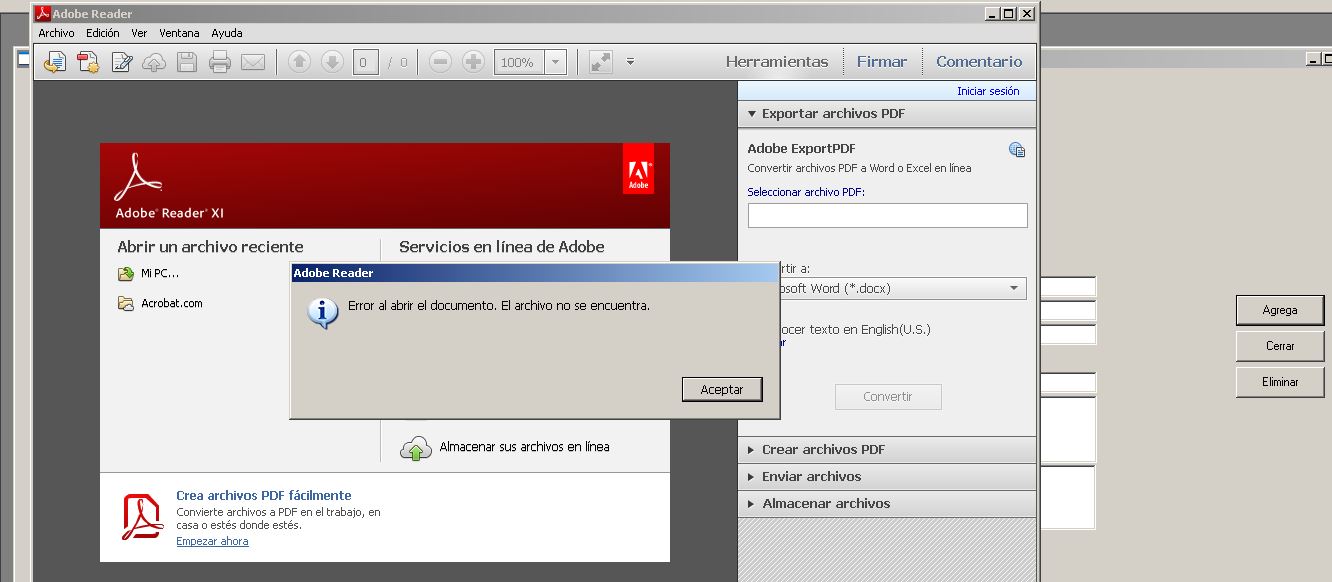Click the zoom out minus icon
Viewport: 1332px width, 582px height.
[440, 62]
